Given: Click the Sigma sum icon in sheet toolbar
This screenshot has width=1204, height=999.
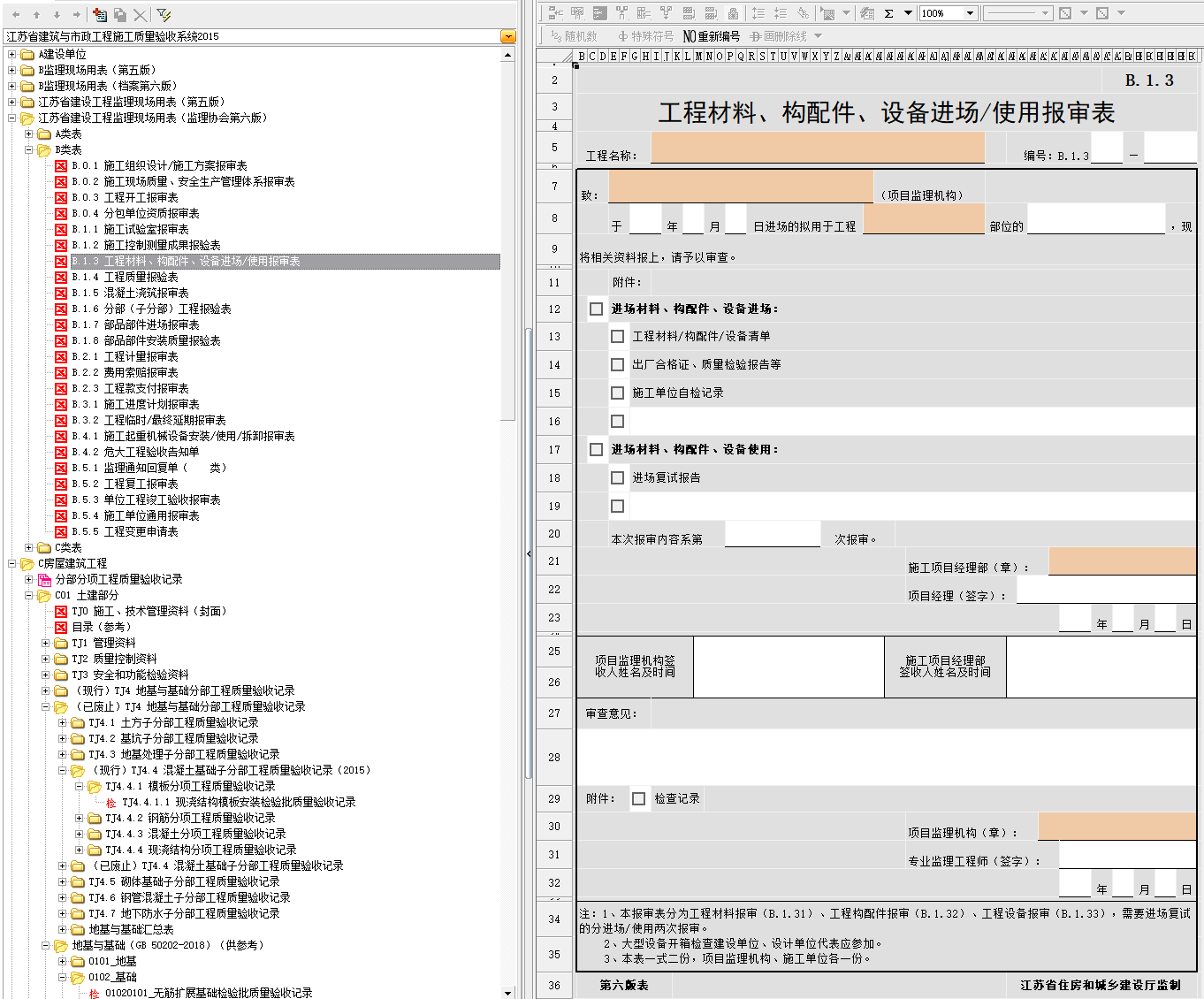Looking at the screenshot, I should tap(889, 13).
